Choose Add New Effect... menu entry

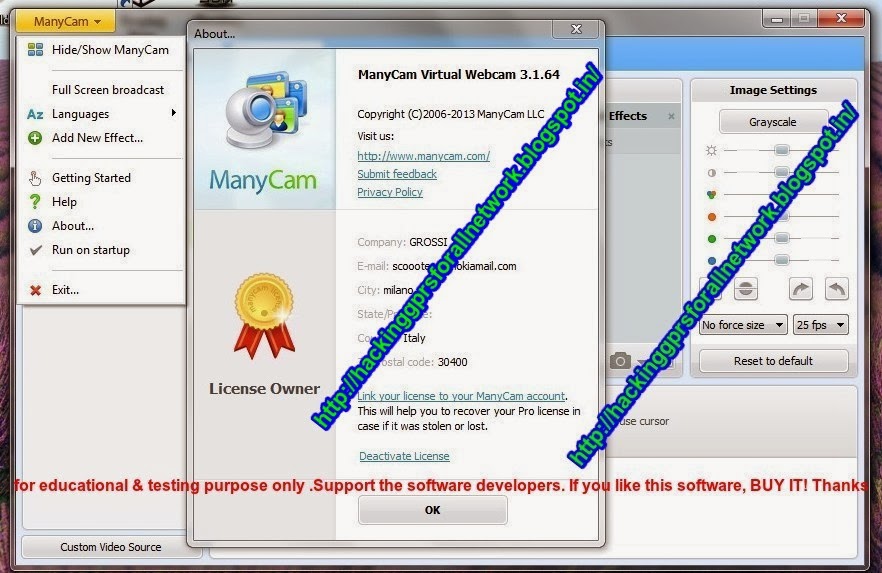101,138
